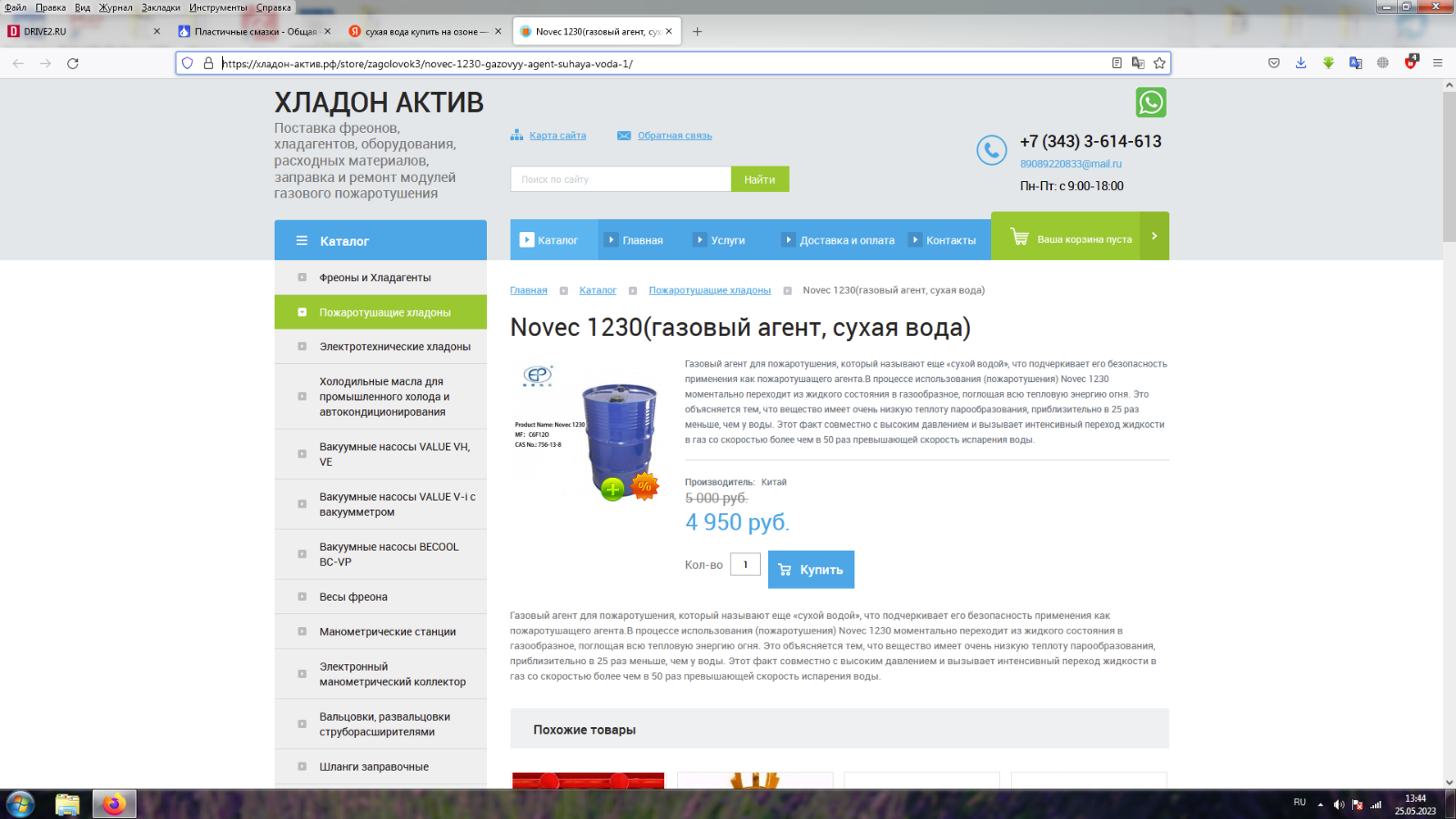Open Главная in top navigation bar

(642, 240)
